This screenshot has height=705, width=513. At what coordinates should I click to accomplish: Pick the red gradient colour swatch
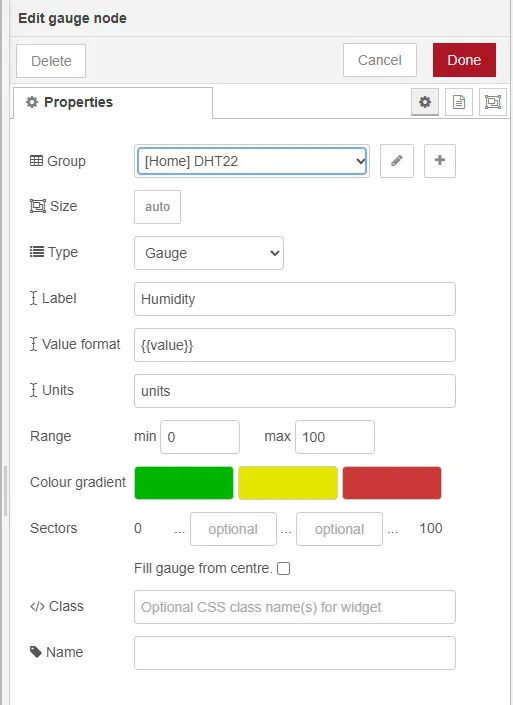392,483
